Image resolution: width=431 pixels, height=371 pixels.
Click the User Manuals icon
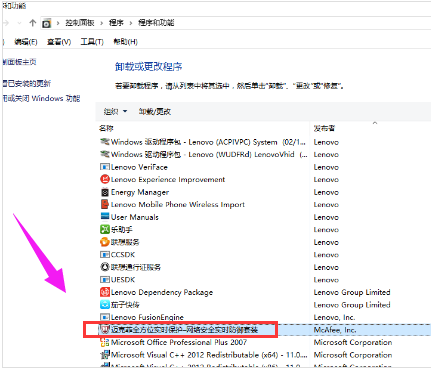(105, 217)
